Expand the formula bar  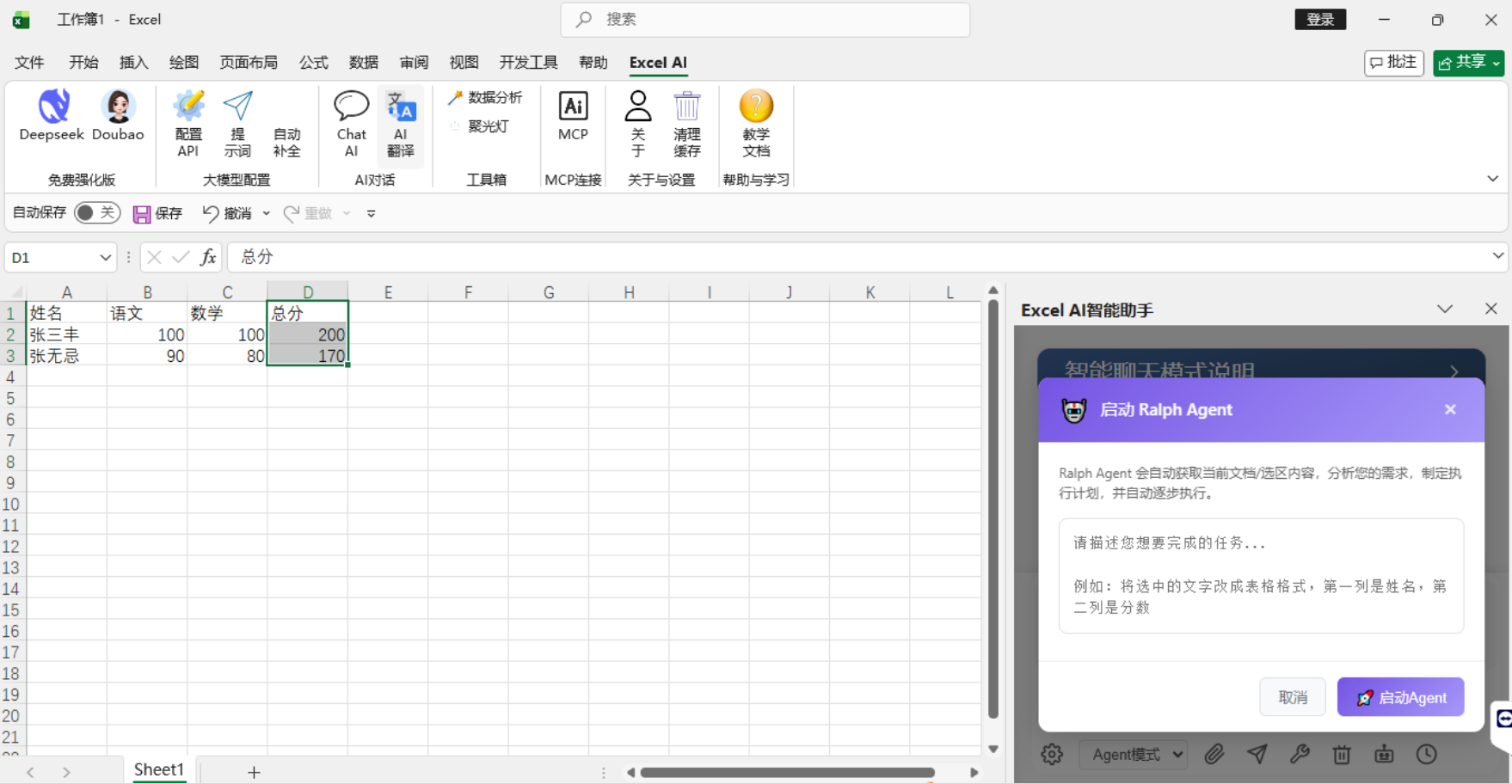point(1497,256)
